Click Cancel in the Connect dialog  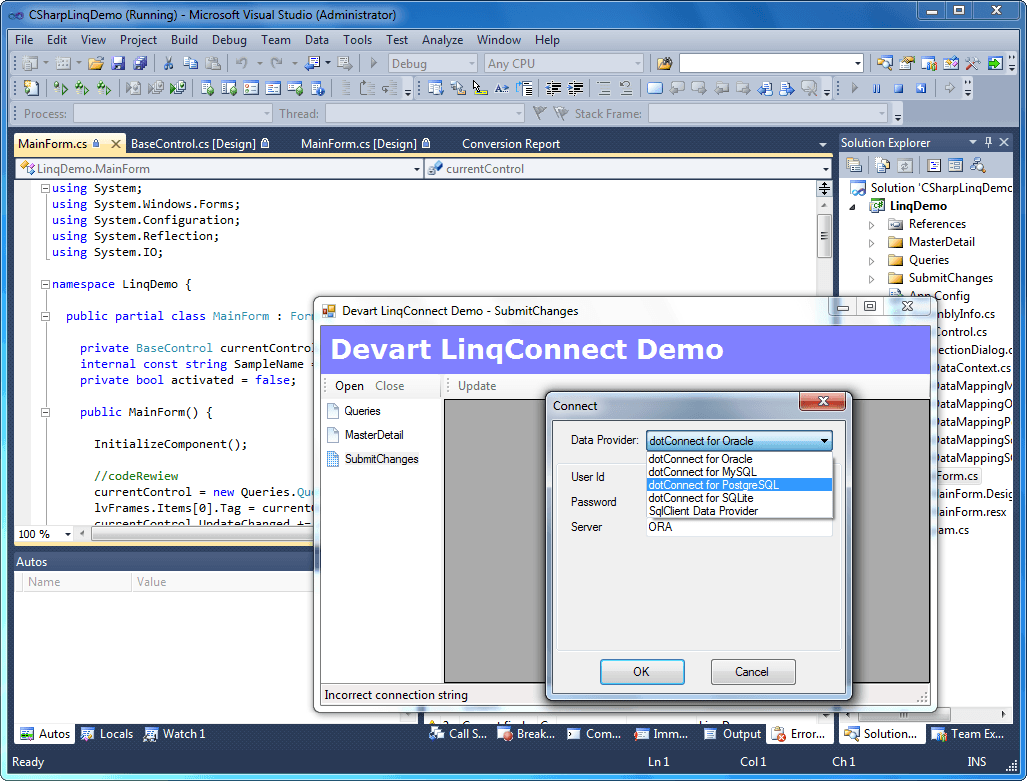[753, 672]
